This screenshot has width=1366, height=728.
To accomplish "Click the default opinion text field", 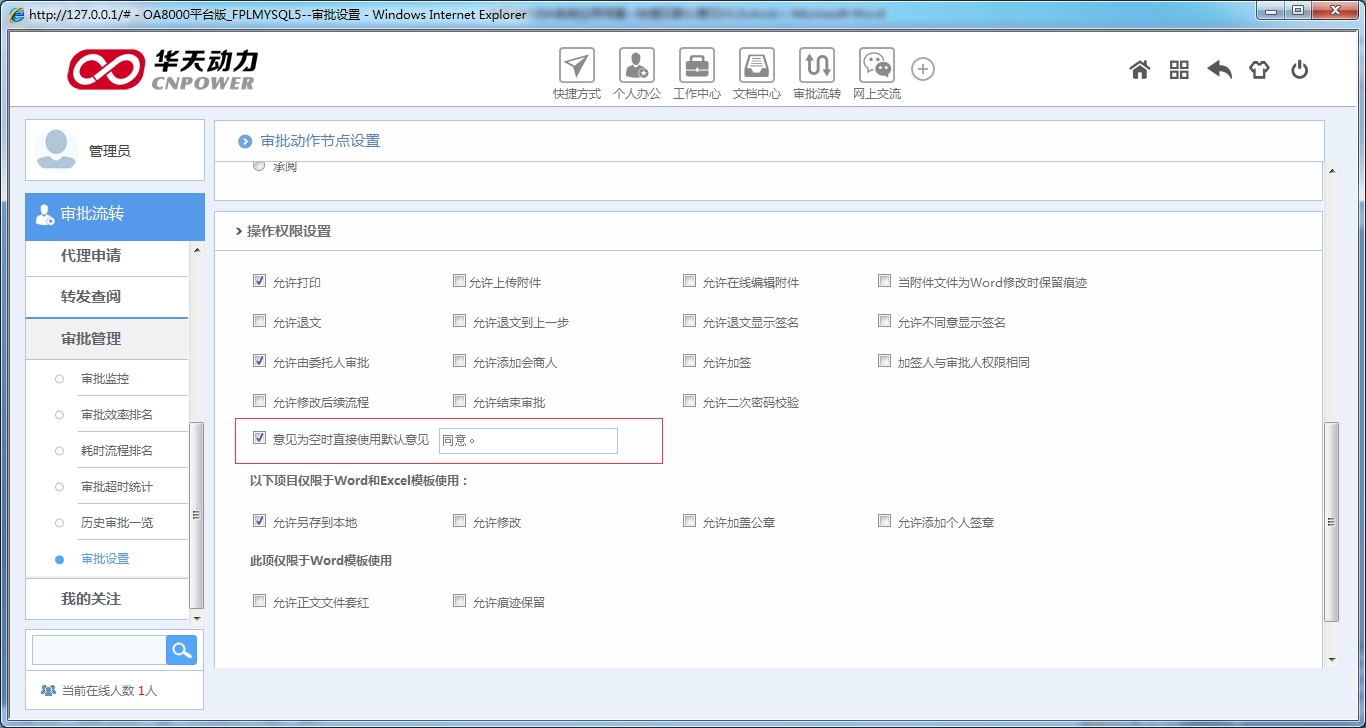I will [x=528, y=441].
